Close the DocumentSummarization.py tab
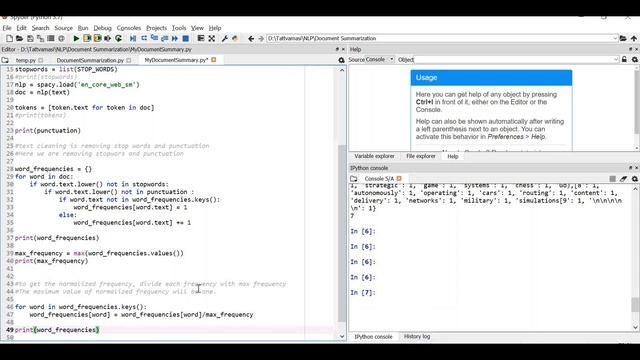Image resolution: width=640 pixels, height=360 pixels. pos(129,60)
